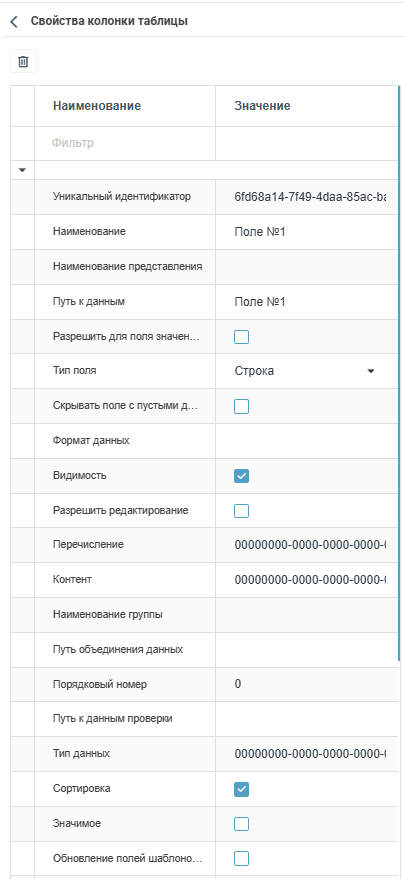Click the Перечисление row label
The image size is (404, 879).
coord(88,545)
